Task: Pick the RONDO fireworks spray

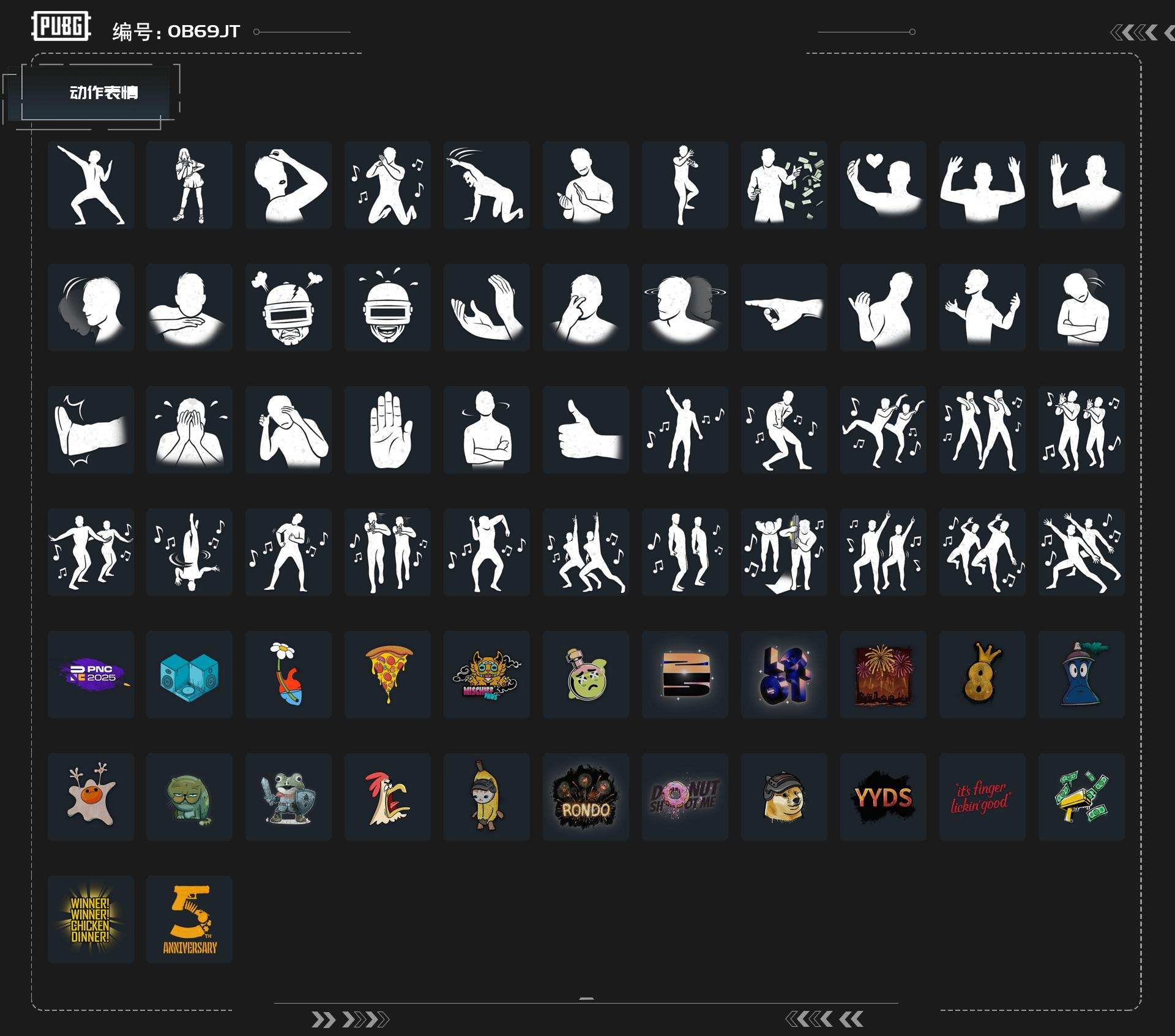Action: (x=586, y=797)
